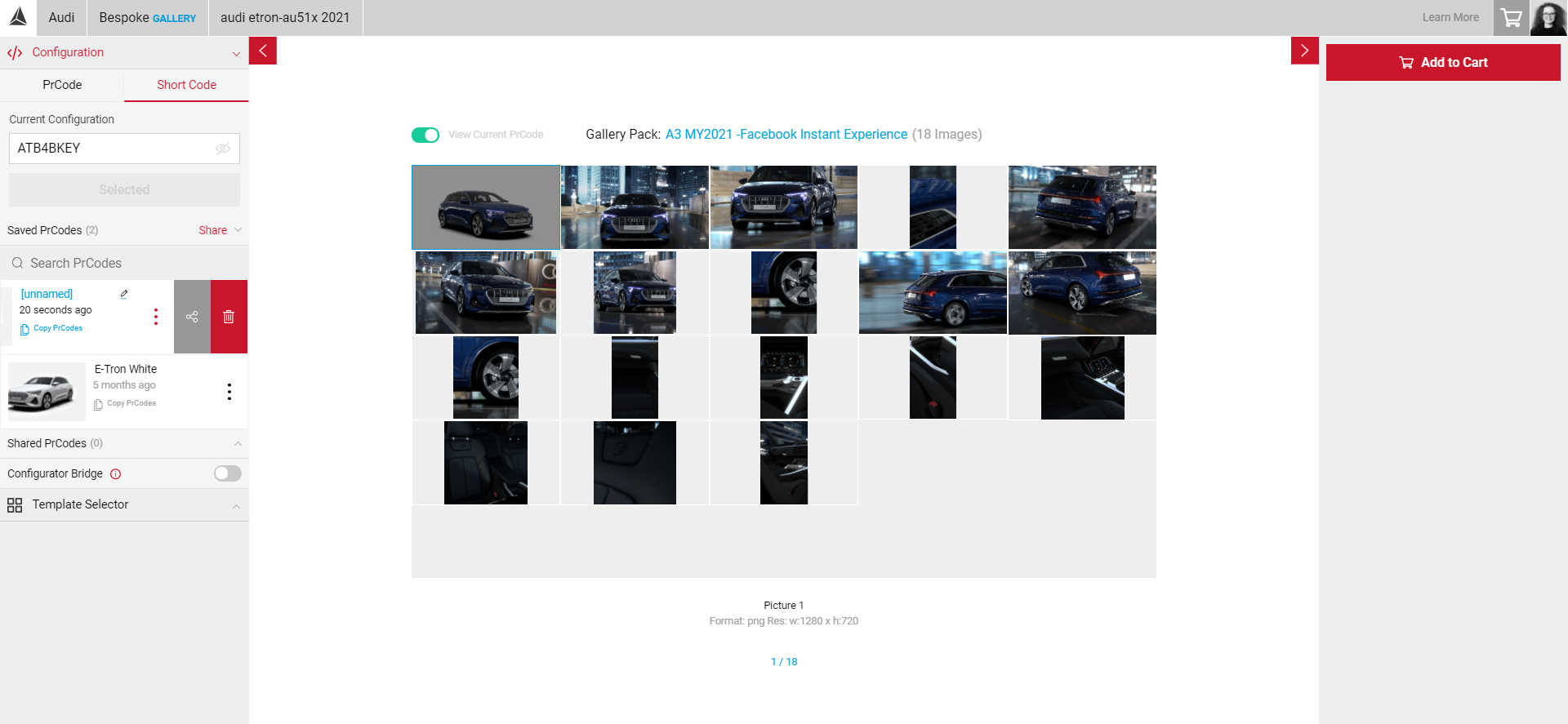Click Configurator Bridge info icon
The image size is (1568, 724).
click(x=116, y=474)
